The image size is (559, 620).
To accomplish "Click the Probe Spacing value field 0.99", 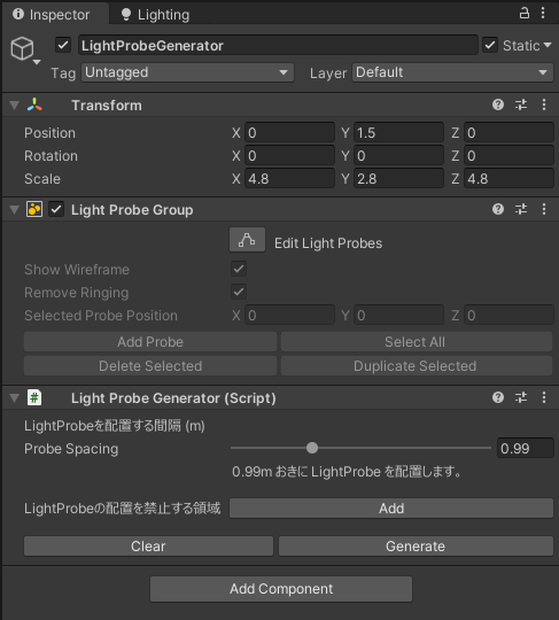I will 525,448.
